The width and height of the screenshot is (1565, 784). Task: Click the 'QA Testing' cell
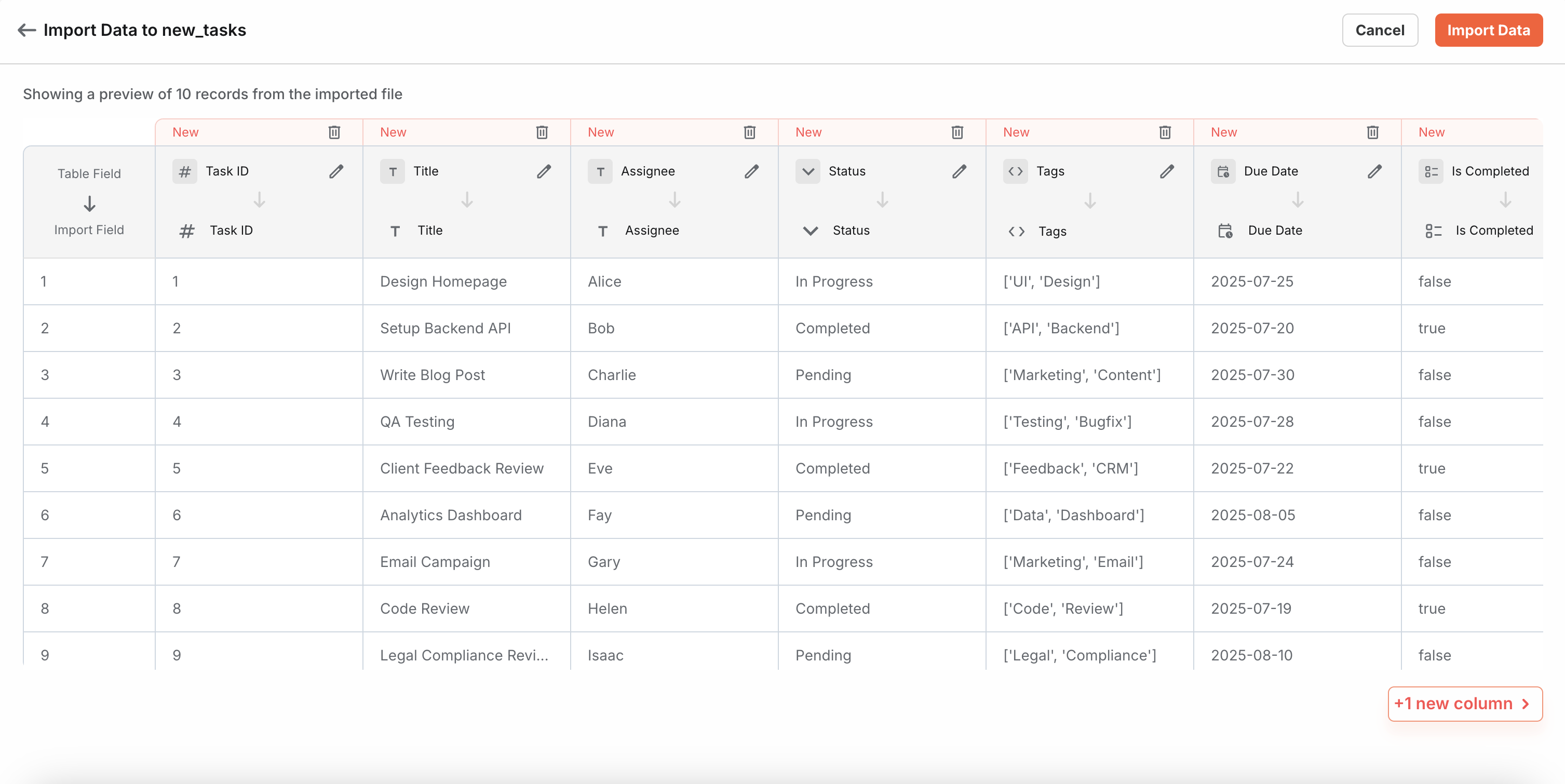pyautogui.click(x=467, y=422)
